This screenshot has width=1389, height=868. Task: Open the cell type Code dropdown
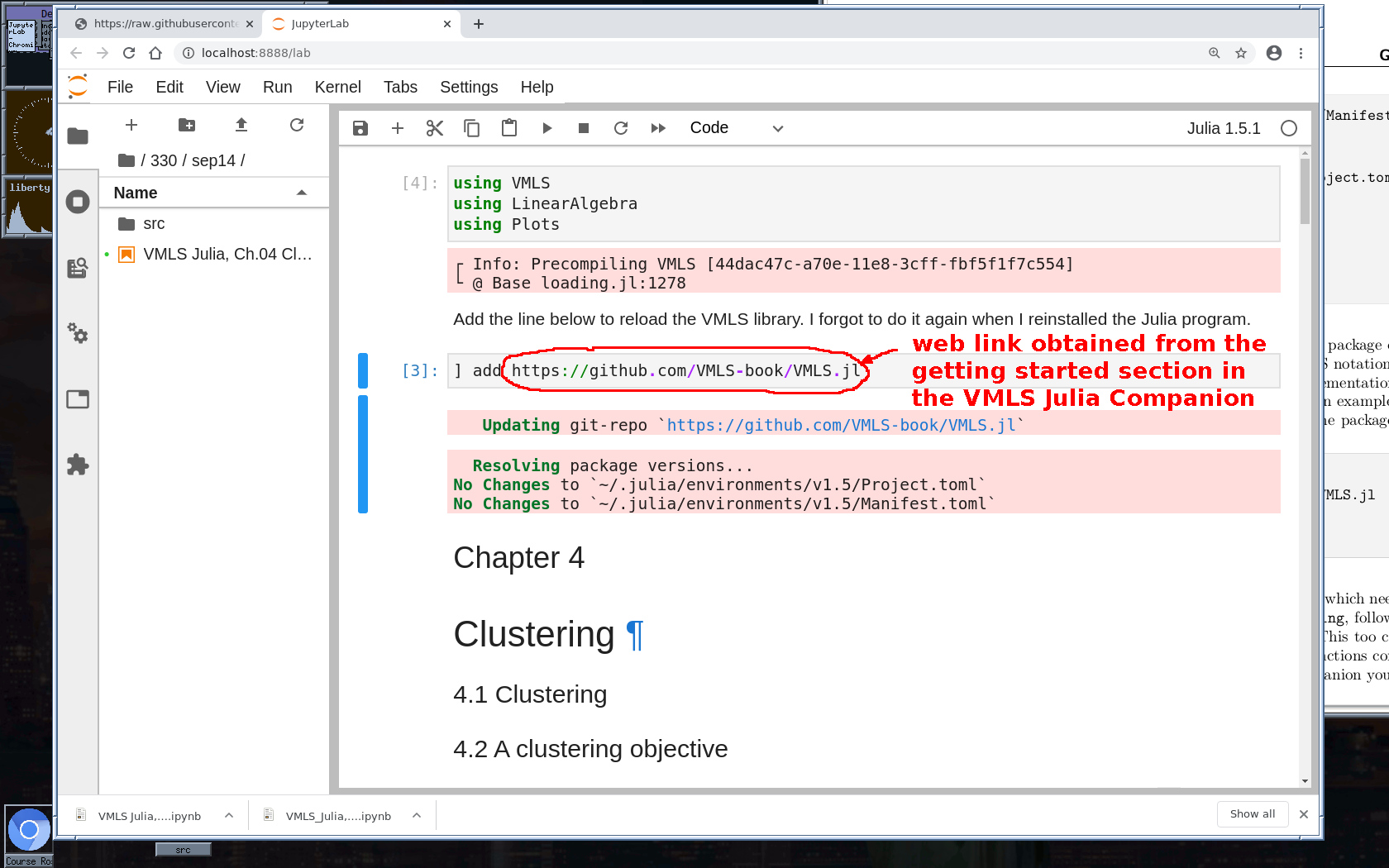[736, 128]
